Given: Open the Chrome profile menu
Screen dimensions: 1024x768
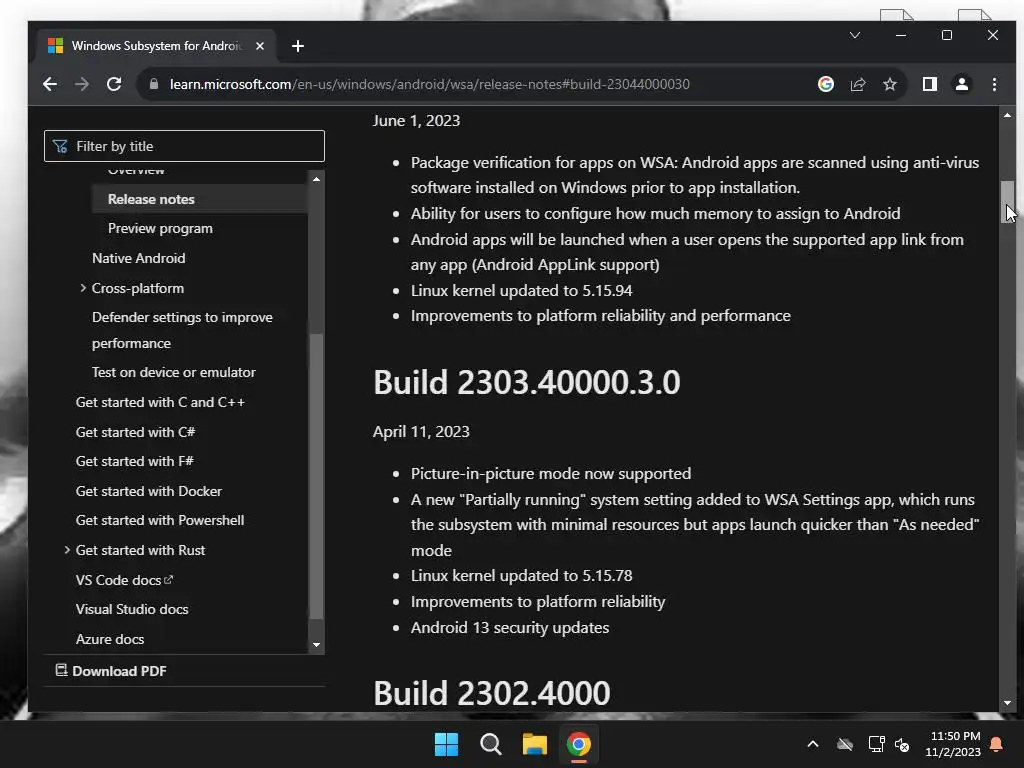Looking at the screenshot, I should [x=961, y=84].
